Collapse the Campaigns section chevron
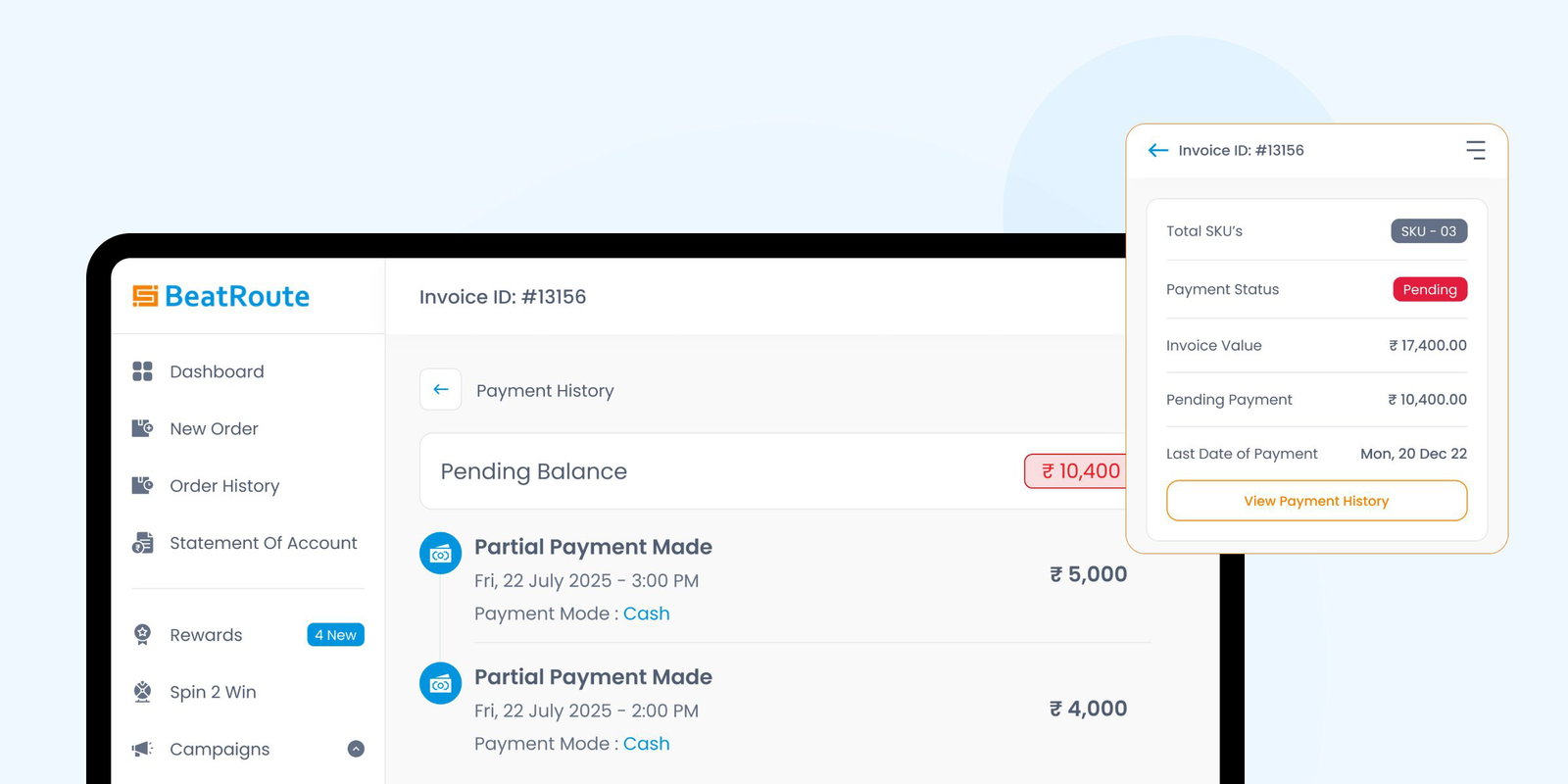This screenshot has height=784, width=1568. click(355, 748)
